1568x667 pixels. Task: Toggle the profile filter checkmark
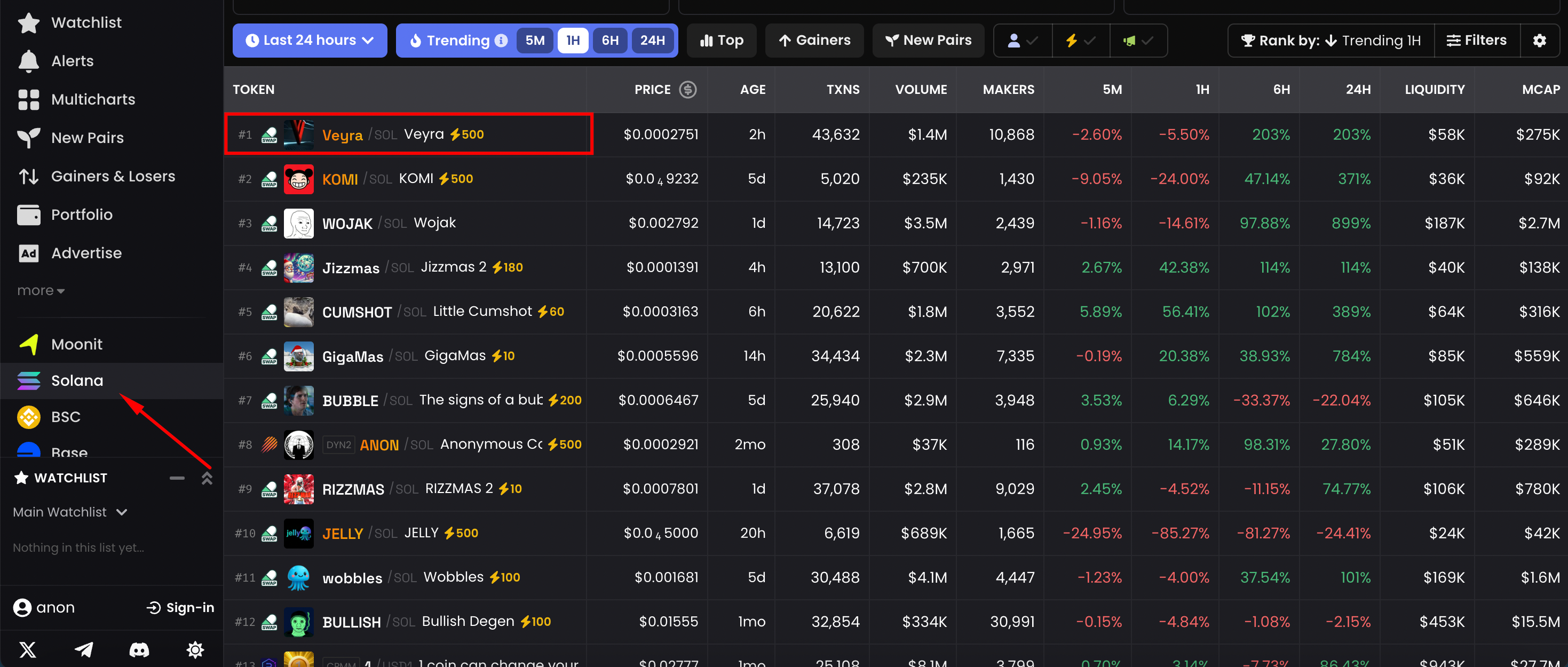point(1022,41)
